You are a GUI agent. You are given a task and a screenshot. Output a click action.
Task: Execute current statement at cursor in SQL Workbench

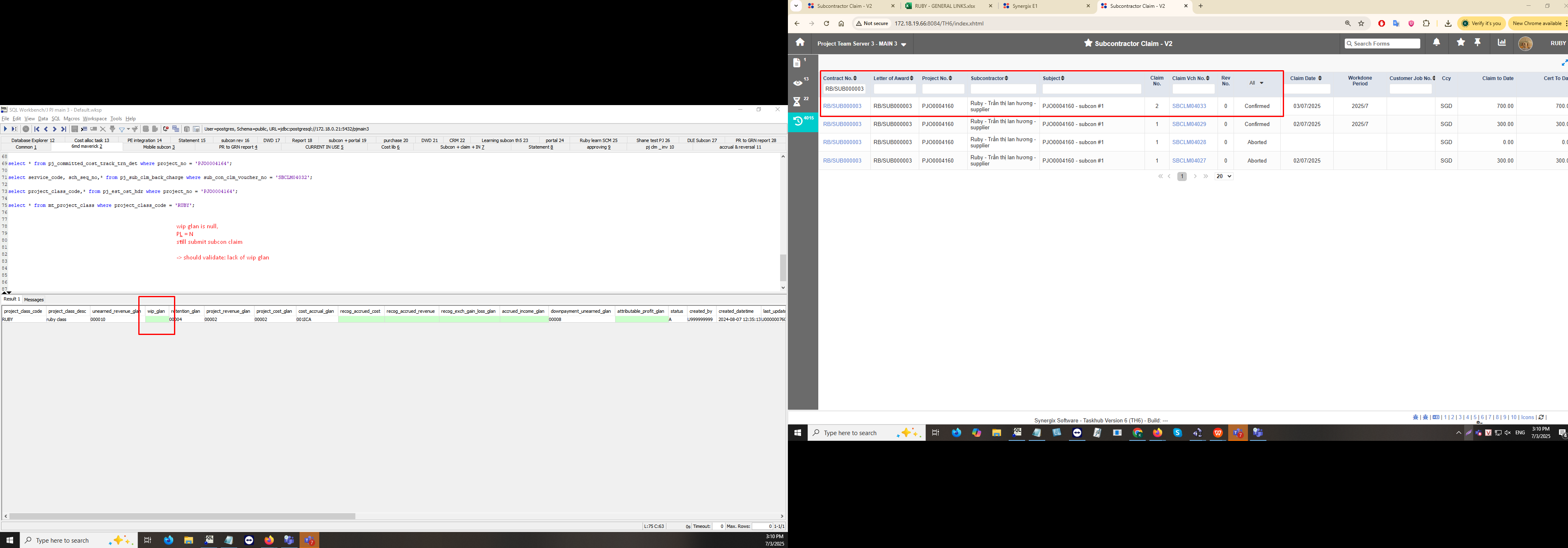pyautogui.click(x=14, y=129)
